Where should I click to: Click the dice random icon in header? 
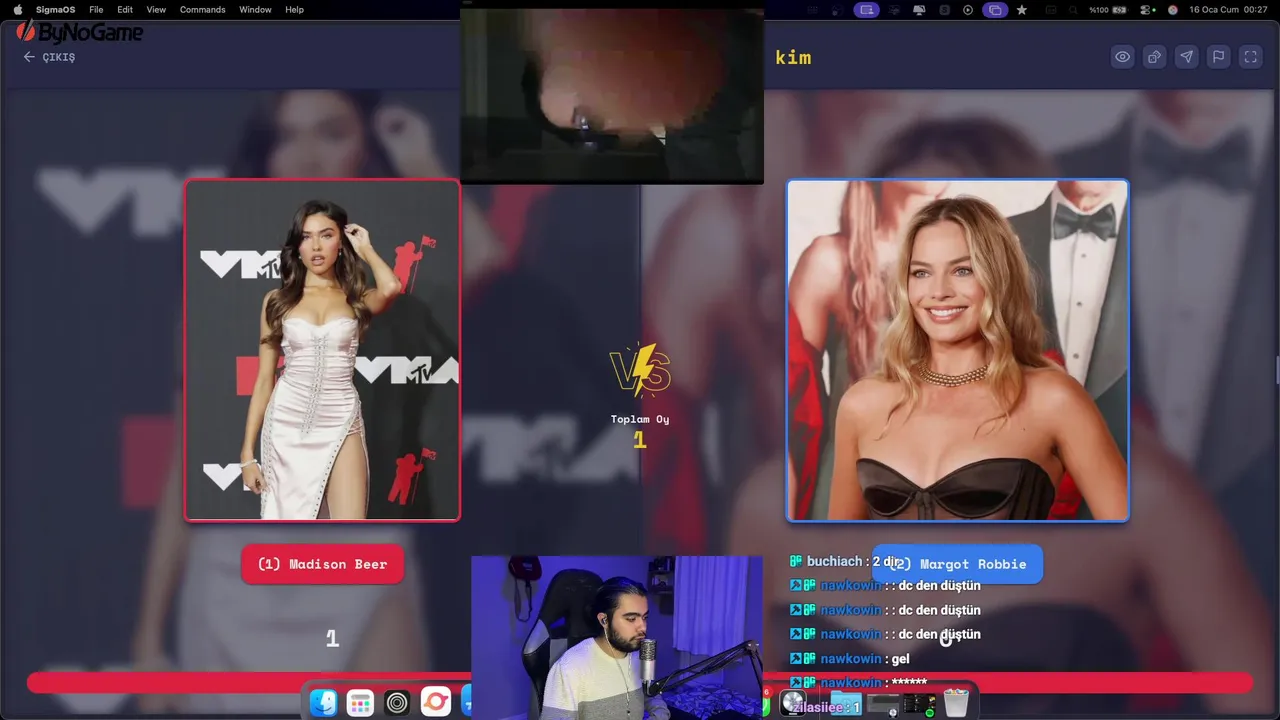click(1155, 57)
